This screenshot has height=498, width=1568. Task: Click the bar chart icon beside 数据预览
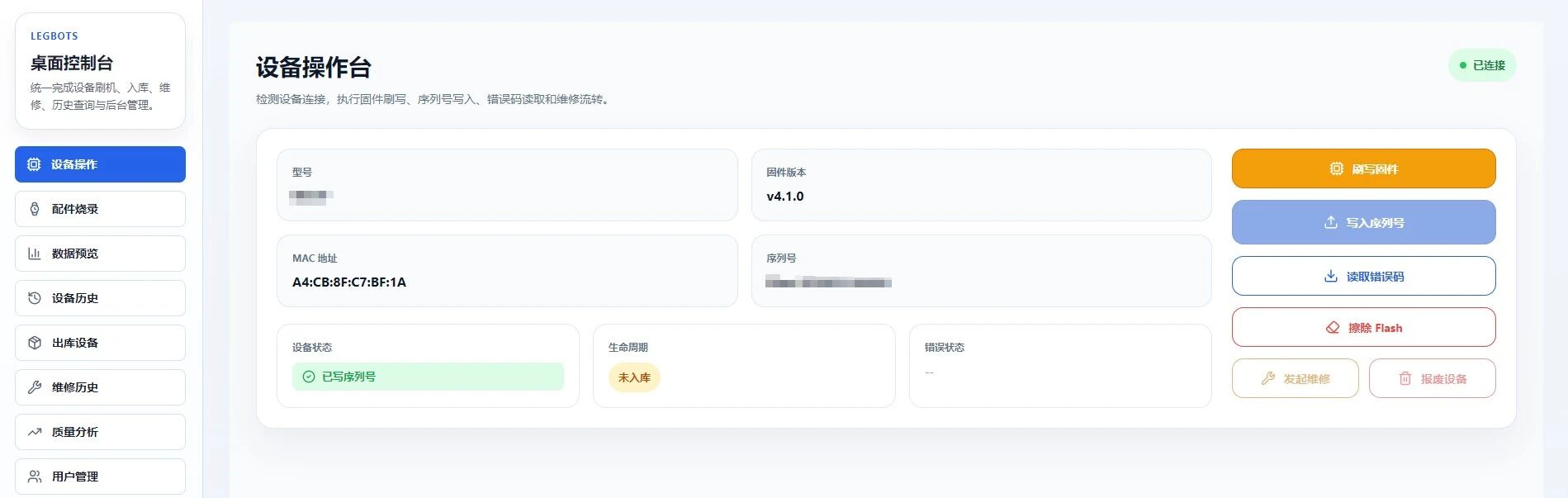tap(35, 254)
